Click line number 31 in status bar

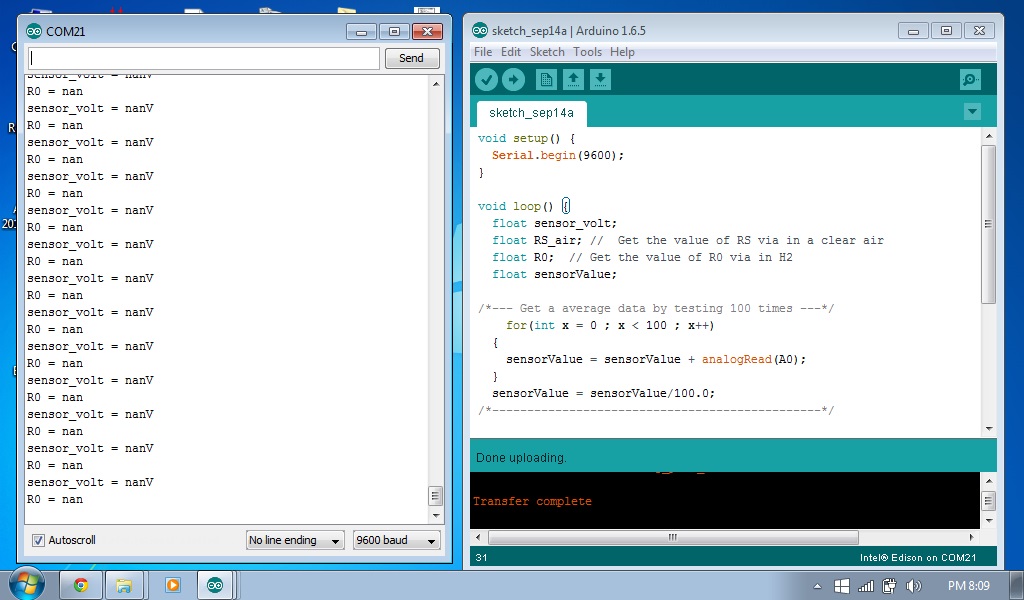coord(481,558)
